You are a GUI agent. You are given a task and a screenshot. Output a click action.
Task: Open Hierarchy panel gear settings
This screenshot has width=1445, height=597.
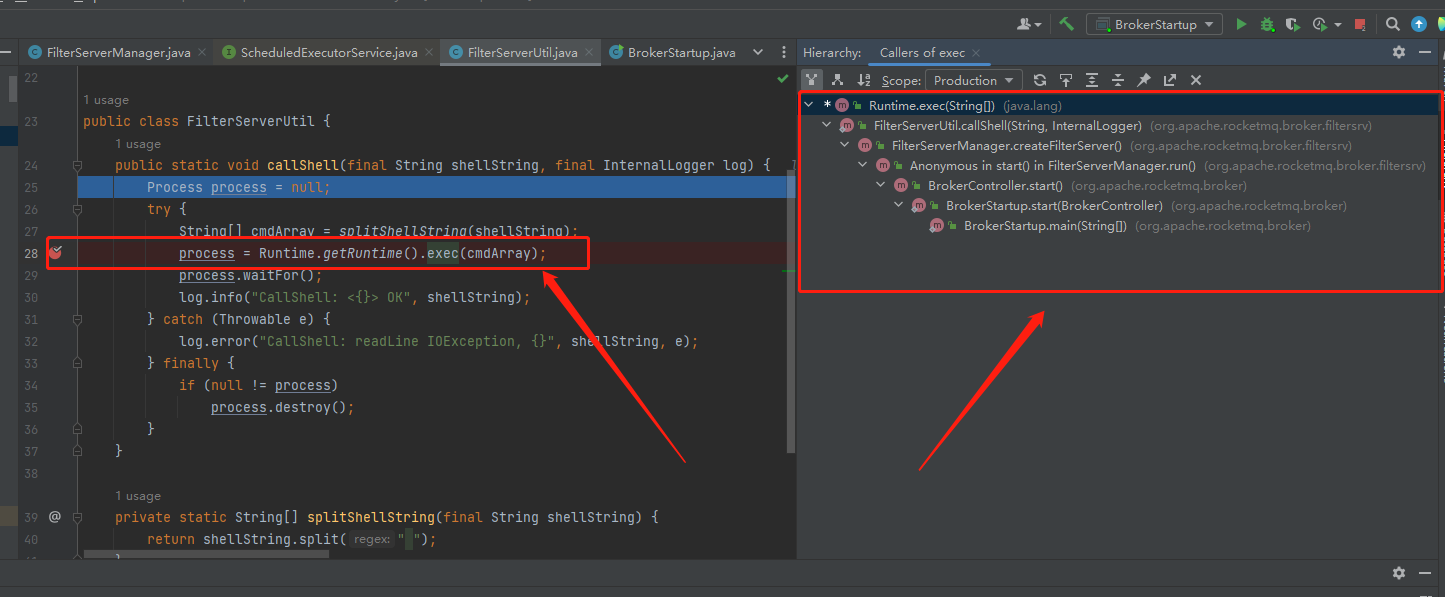click(x=1399, y=52)
